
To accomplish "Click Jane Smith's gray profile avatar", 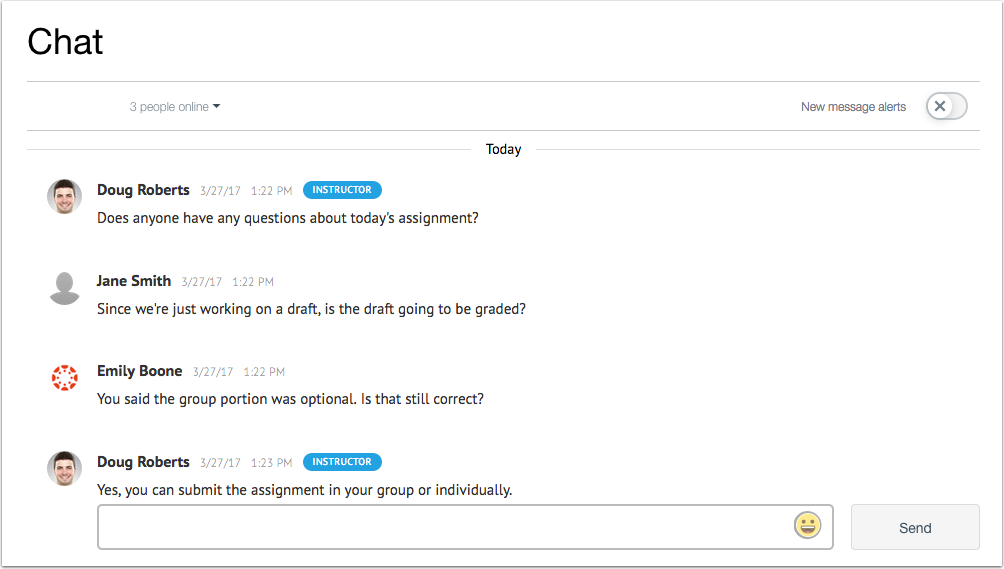I will 65,287.
